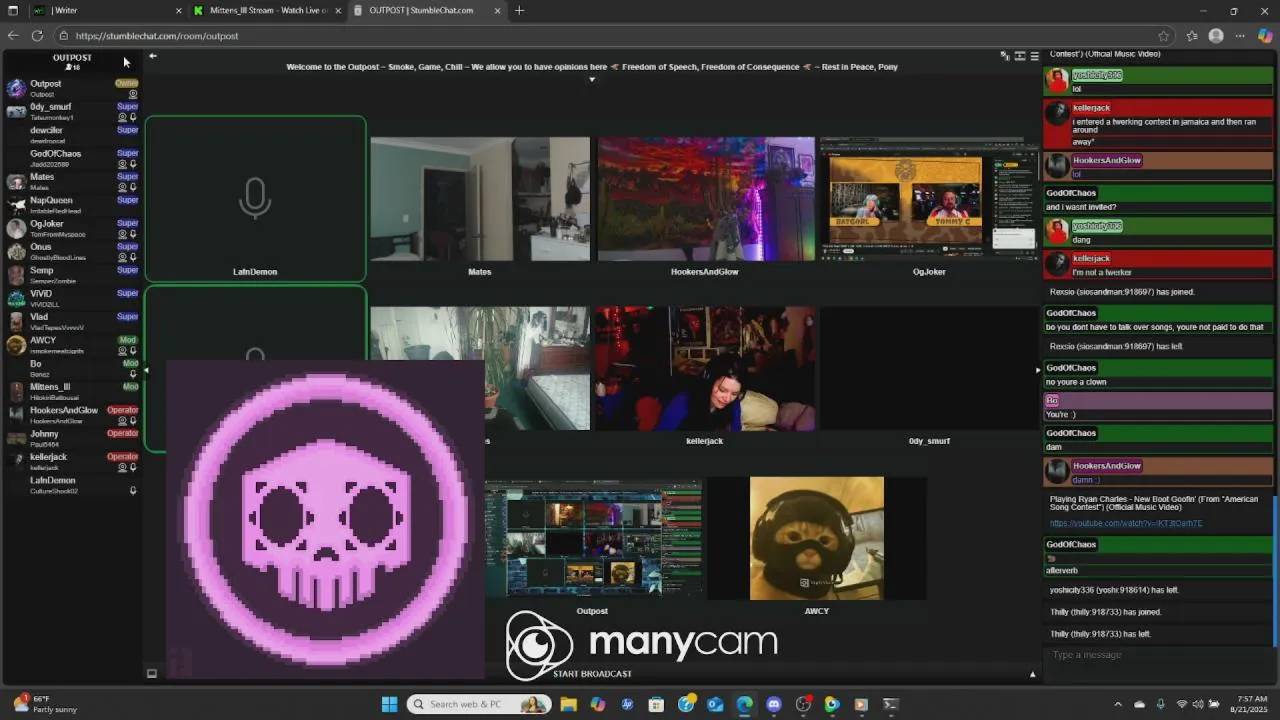This screenshot has height=720, width=1280.
Task: Click the small triangle at the user list edge
Action: (x=146, y=370)
